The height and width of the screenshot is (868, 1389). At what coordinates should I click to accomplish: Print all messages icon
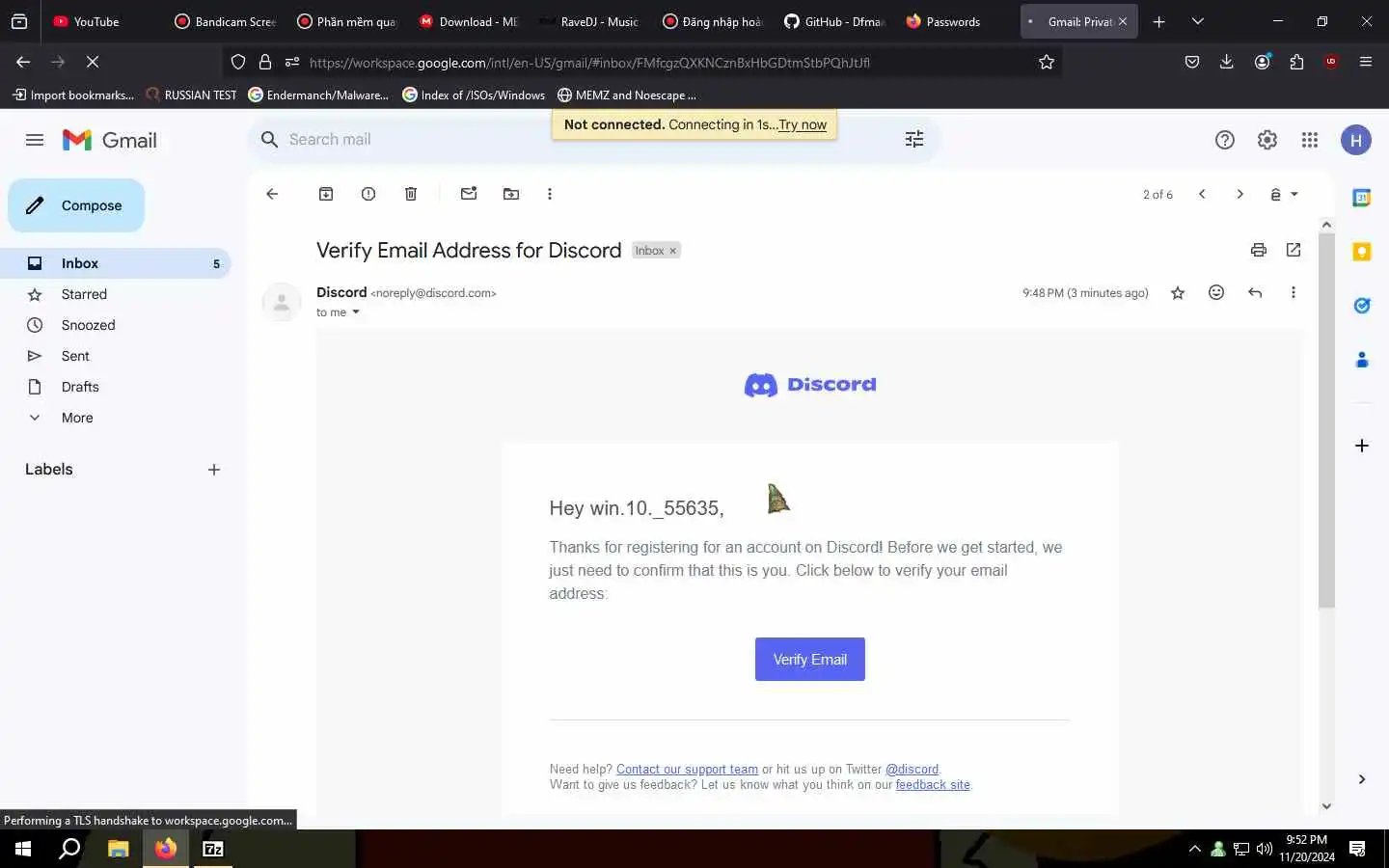coord(1259,250)
